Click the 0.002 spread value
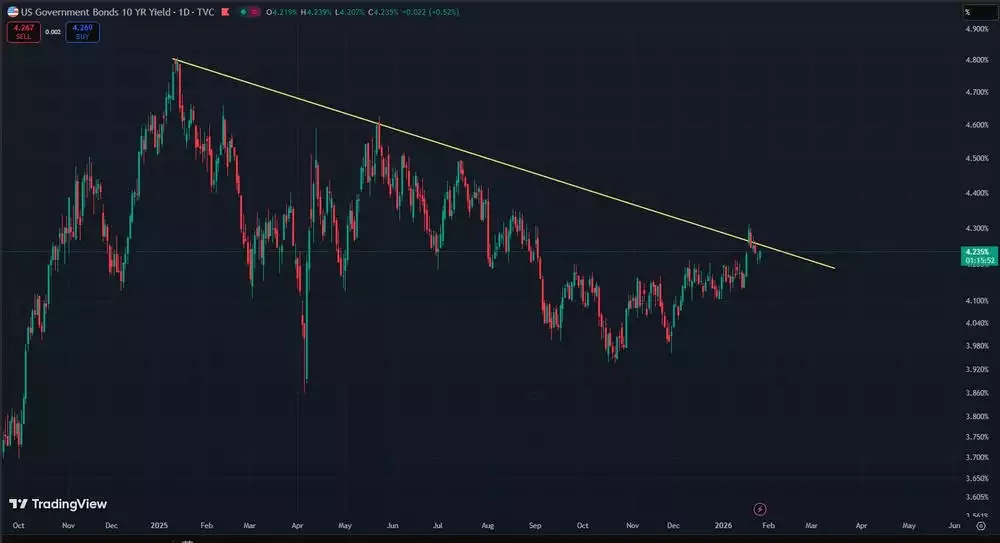 click(53, 32)
